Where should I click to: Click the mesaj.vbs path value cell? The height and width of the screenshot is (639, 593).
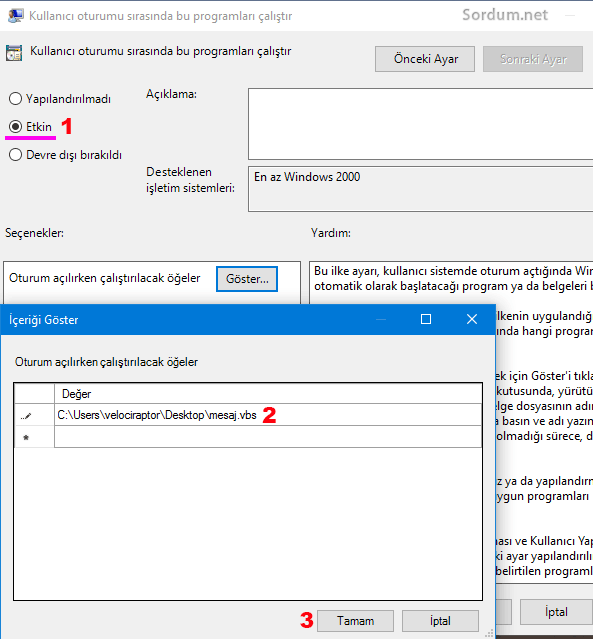pos(268,415)
